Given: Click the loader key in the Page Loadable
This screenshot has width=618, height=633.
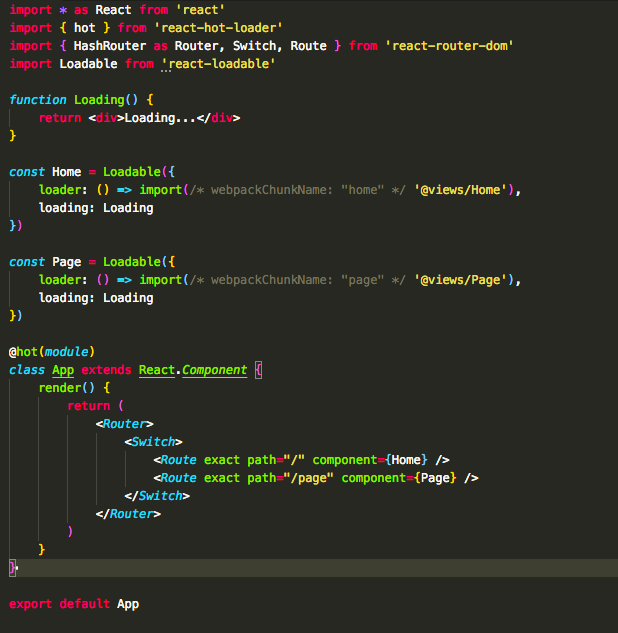Looking at the screenshot, I should (x=59, y=280).
